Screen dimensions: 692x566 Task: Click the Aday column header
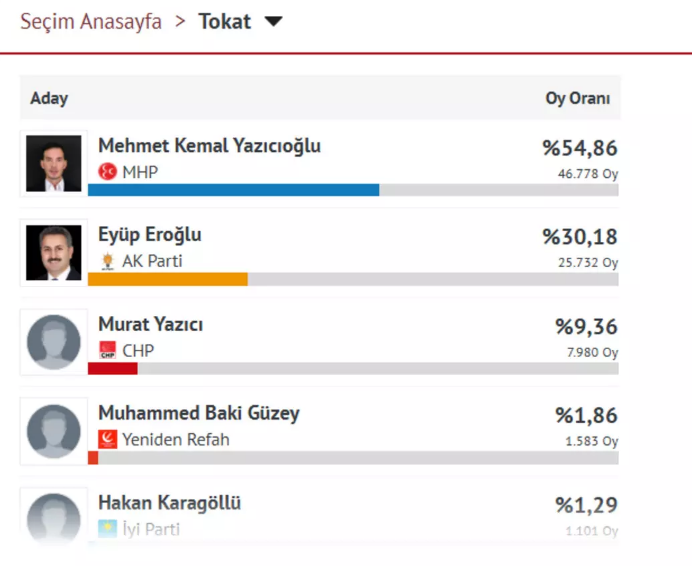pyautogui.click(x=49, y=98)
